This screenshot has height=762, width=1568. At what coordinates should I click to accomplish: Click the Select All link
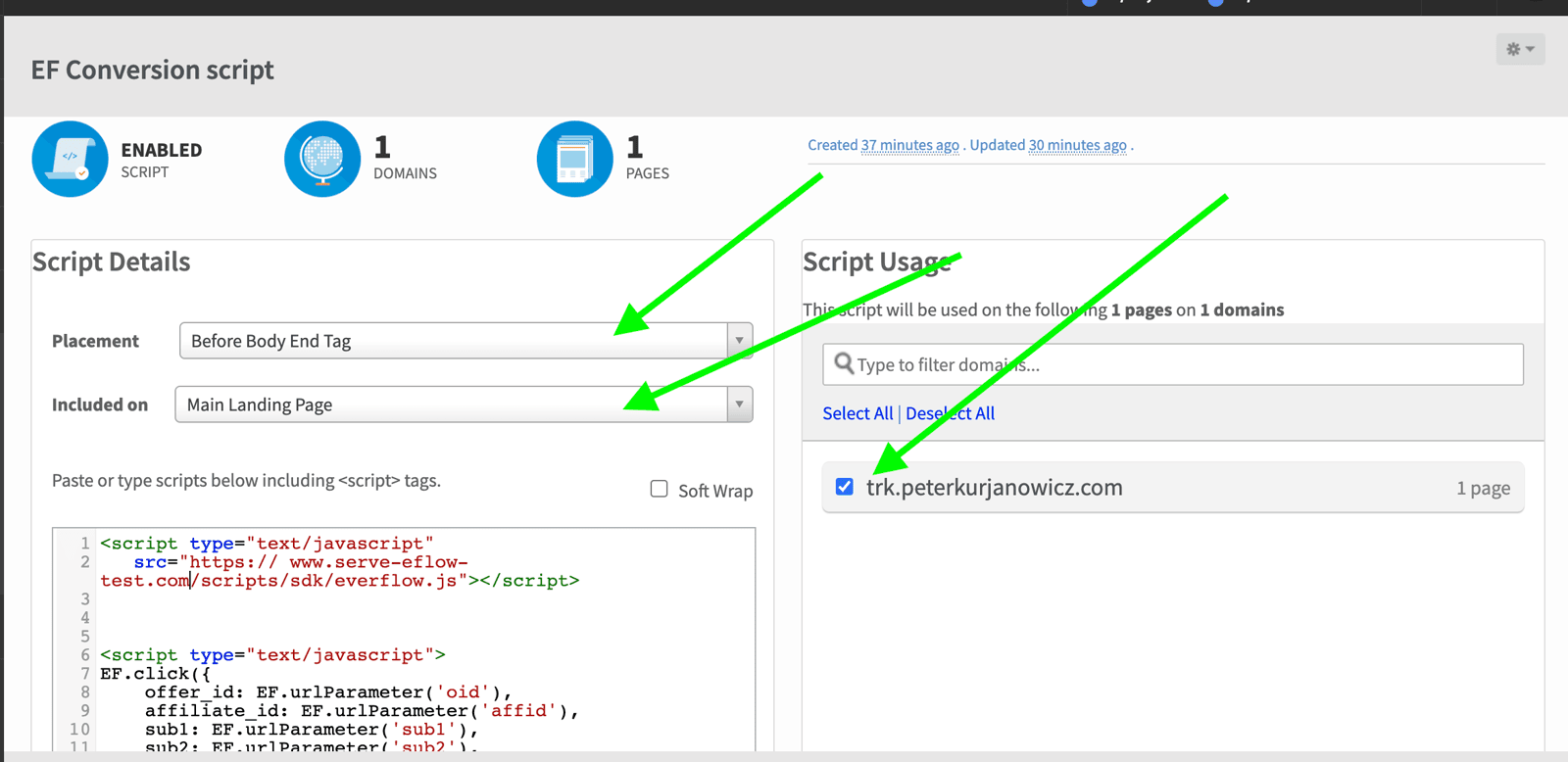[x=857, y=413]
